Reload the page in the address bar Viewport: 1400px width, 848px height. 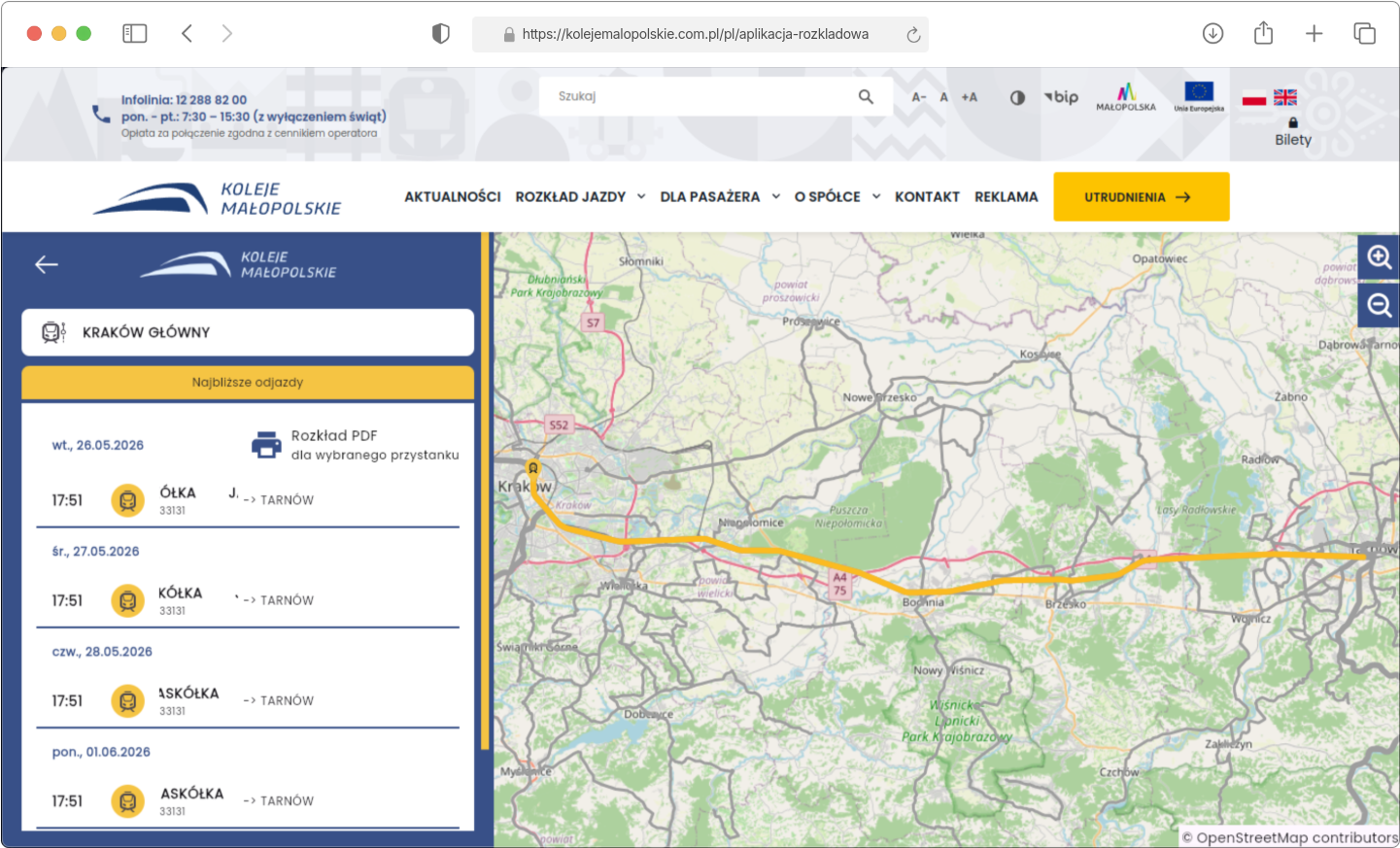(913, 35)
